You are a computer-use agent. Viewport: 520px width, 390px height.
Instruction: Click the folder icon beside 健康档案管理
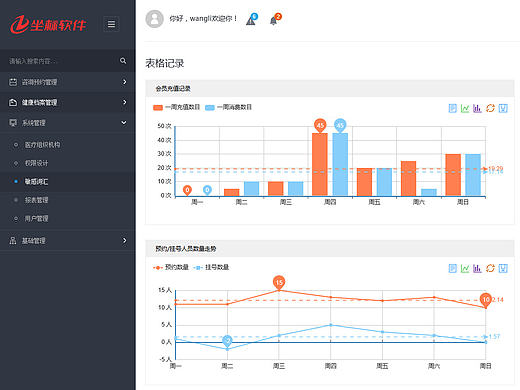tap(13, 102)
